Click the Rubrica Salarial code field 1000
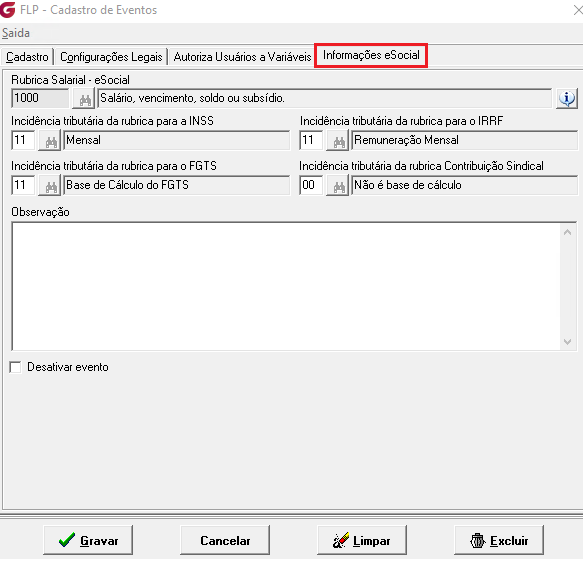 tap(40, 98)
